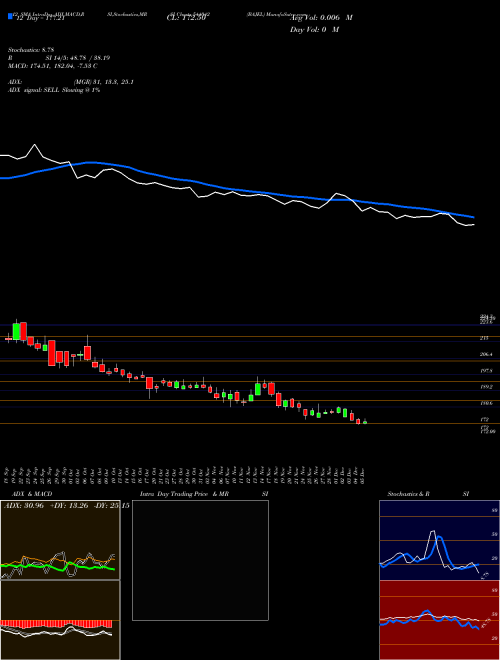The image size is (500, 660).
Task: Click the 'ADX: 30.96' value in ADX panel
Action: 24,505
